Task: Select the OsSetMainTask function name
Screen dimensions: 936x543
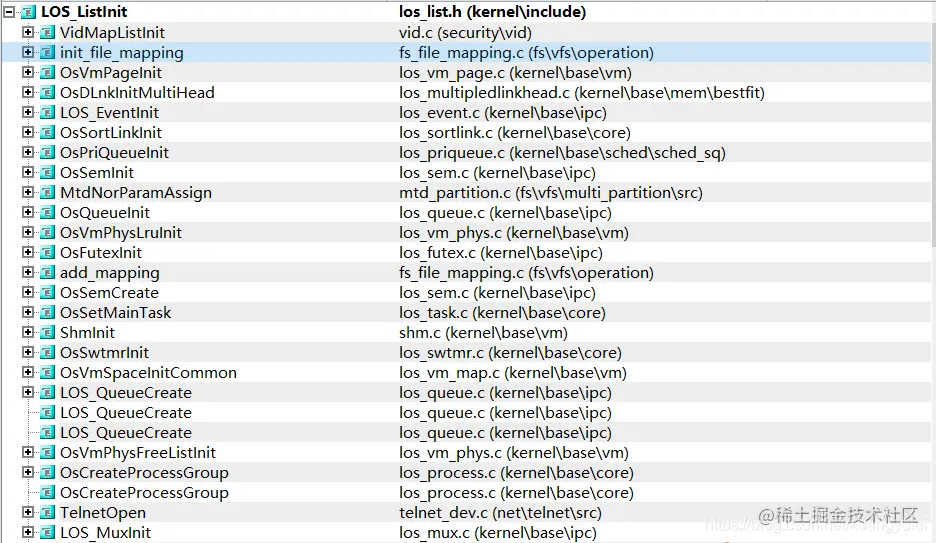Action: click(115, 313)
